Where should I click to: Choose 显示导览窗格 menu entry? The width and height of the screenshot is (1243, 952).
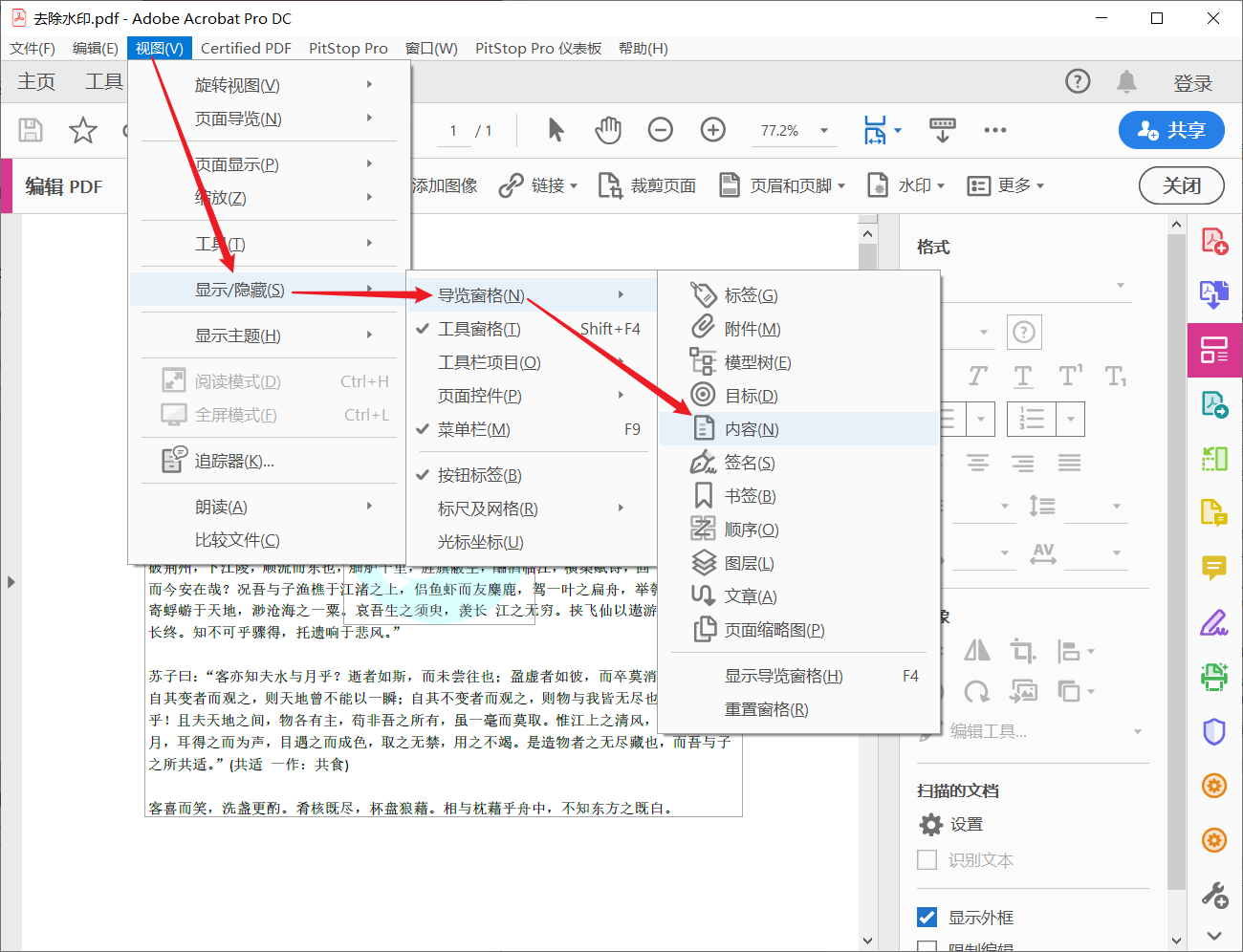[x=799, y=676]
